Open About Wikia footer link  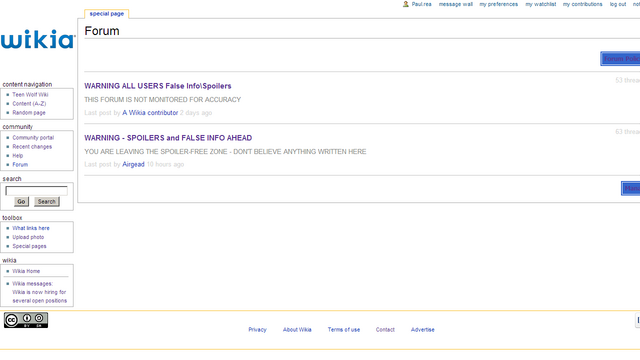(297, 329)
